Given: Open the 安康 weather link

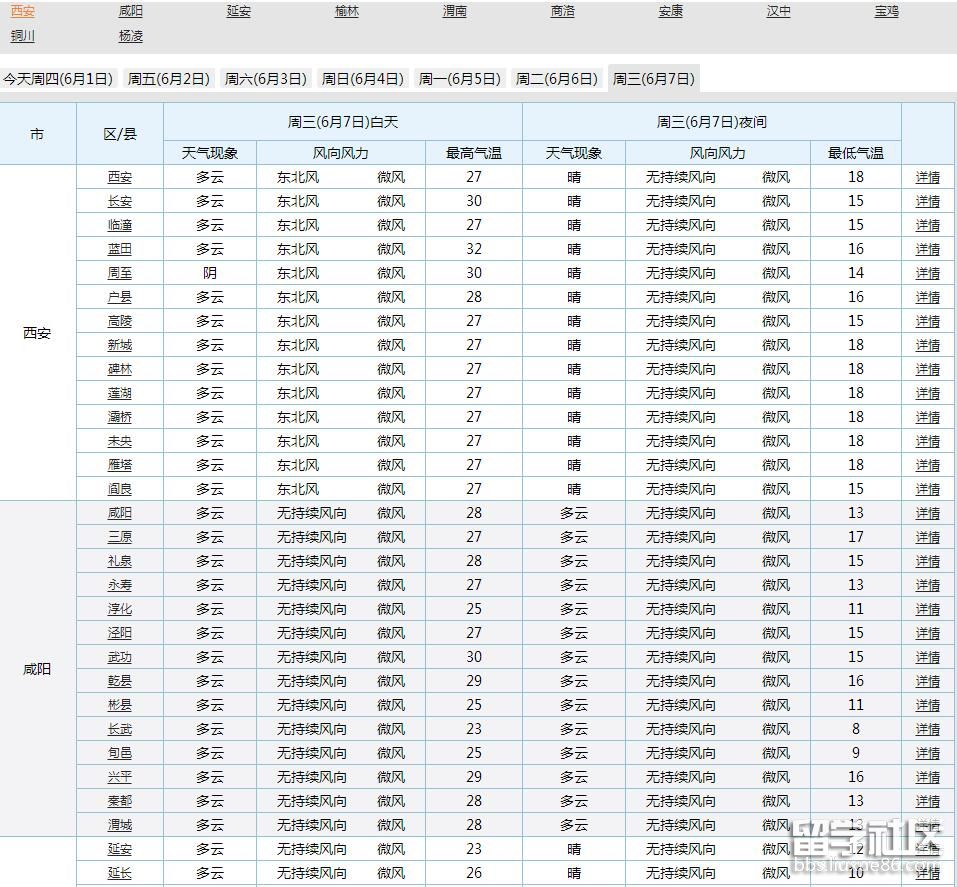Looking at the screenshot, I should [x=670, y=11].
